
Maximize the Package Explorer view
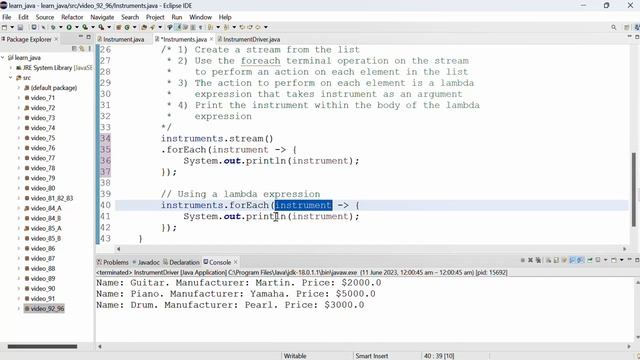point(89,37)
